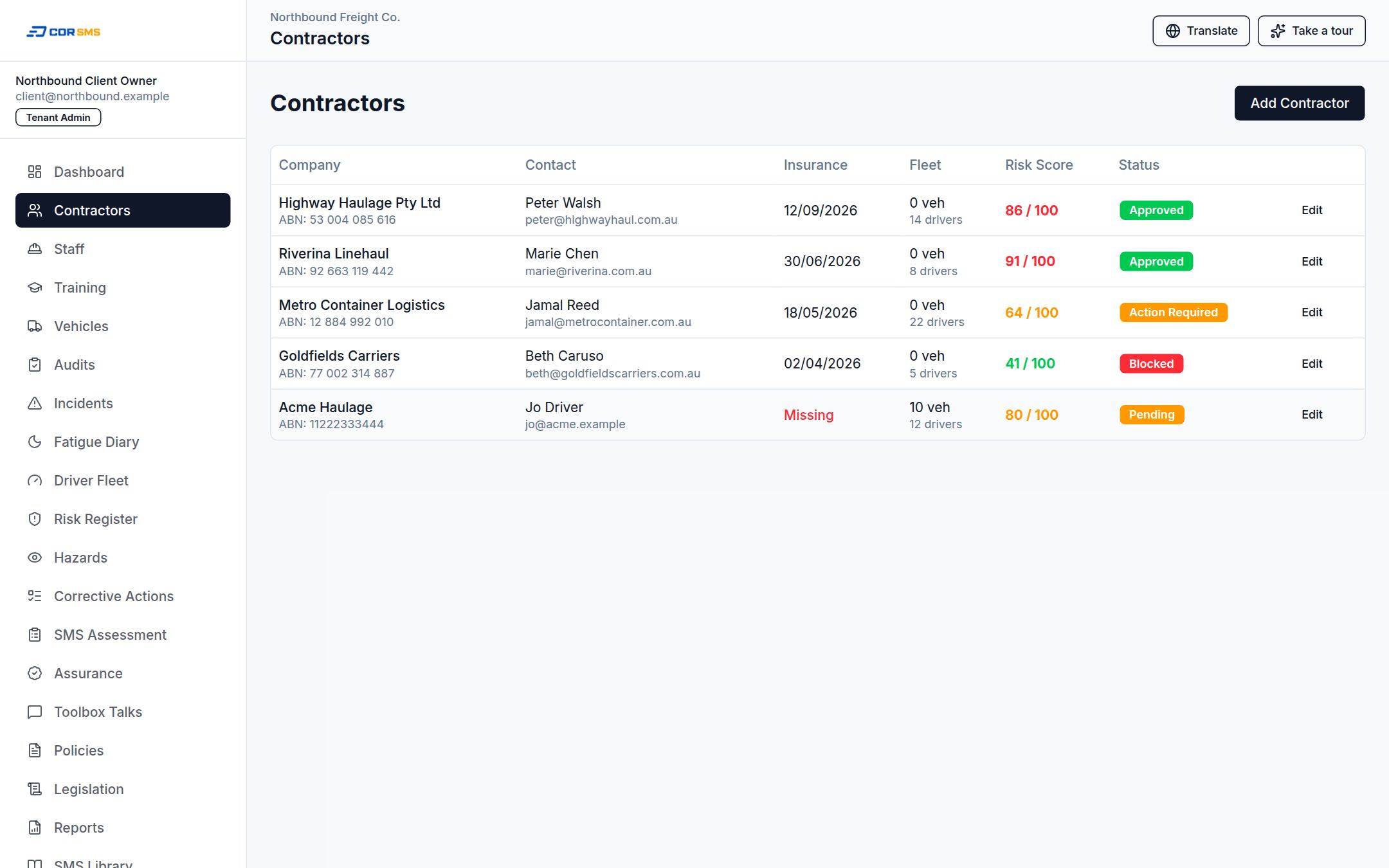Screen dimensions: 1389x868
Task: Edit Metro Container Logistics entry
Action: click(x=1312, y=312)
